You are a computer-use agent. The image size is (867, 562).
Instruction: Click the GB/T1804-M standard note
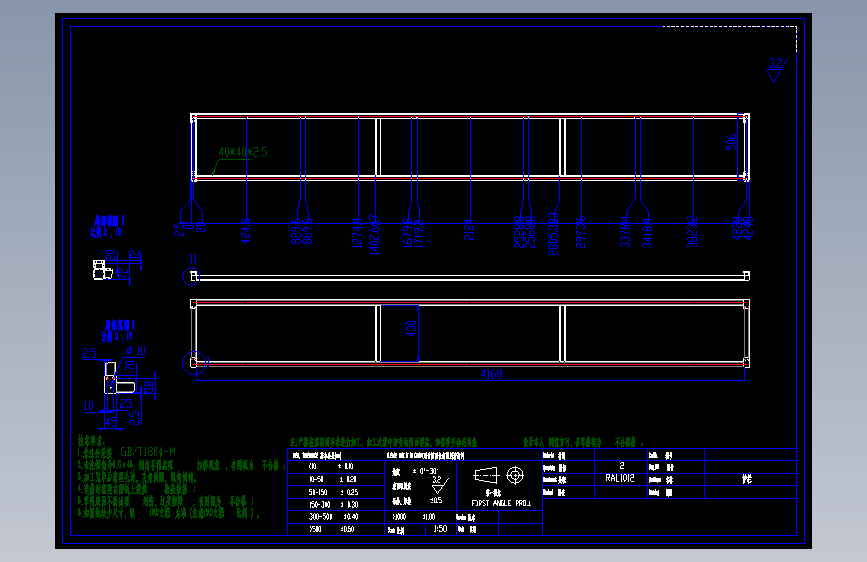(x=148, y=452)
